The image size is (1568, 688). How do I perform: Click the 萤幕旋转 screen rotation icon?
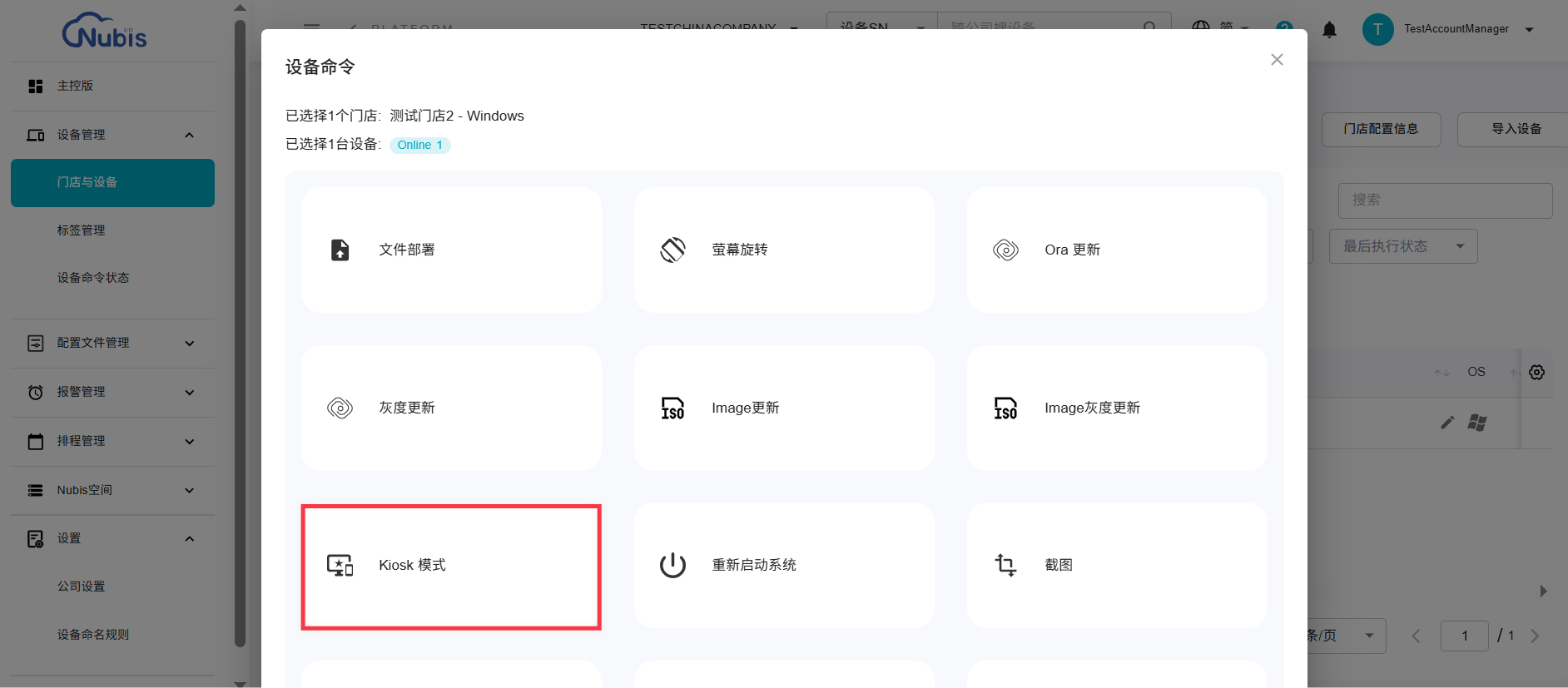[x=672, y=250]
